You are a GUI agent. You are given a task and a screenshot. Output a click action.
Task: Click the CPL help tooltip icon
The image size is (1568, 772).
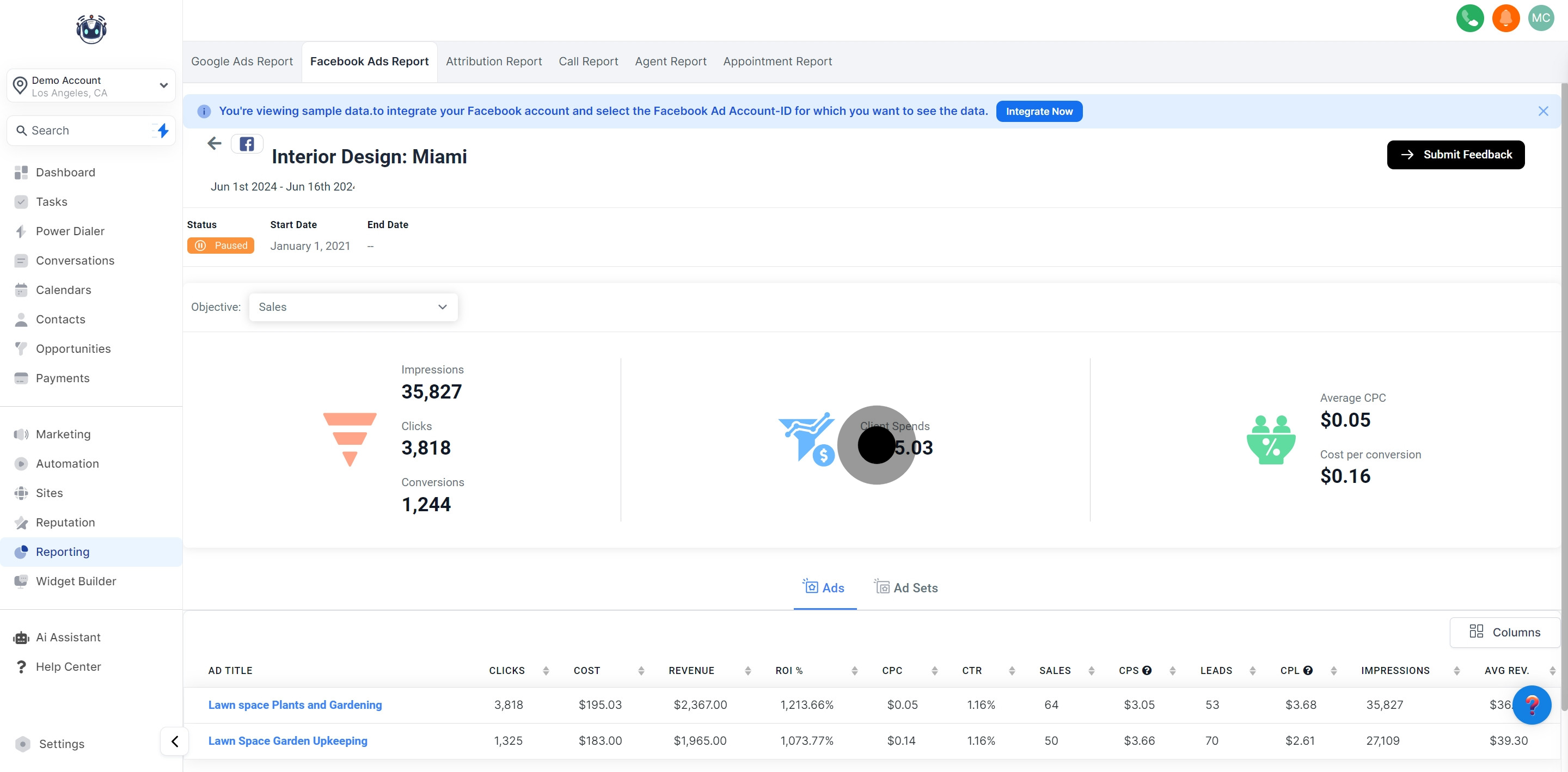1307,670
